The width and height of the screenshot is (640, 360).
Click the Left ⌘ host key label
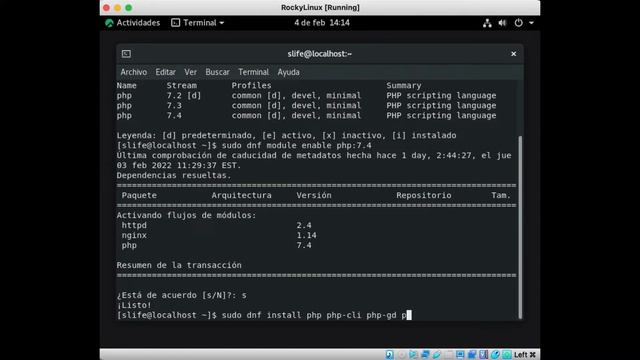pos(525,355)
